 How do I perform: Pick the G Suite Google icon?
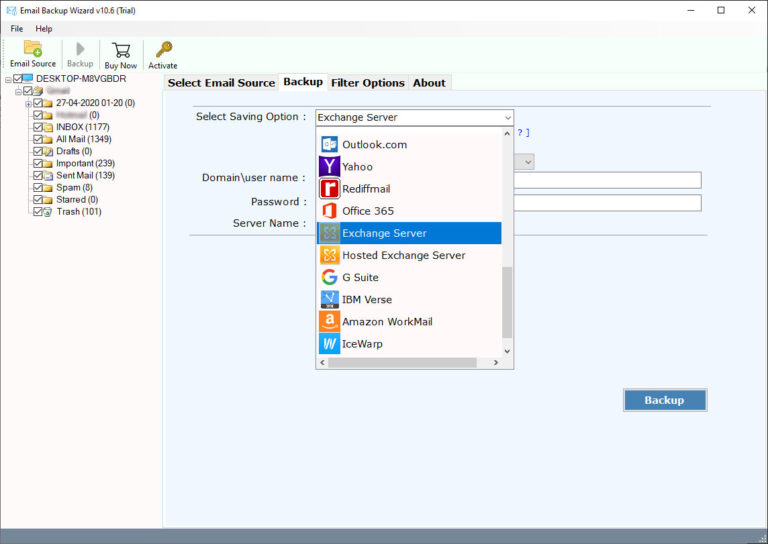point(329,277)
